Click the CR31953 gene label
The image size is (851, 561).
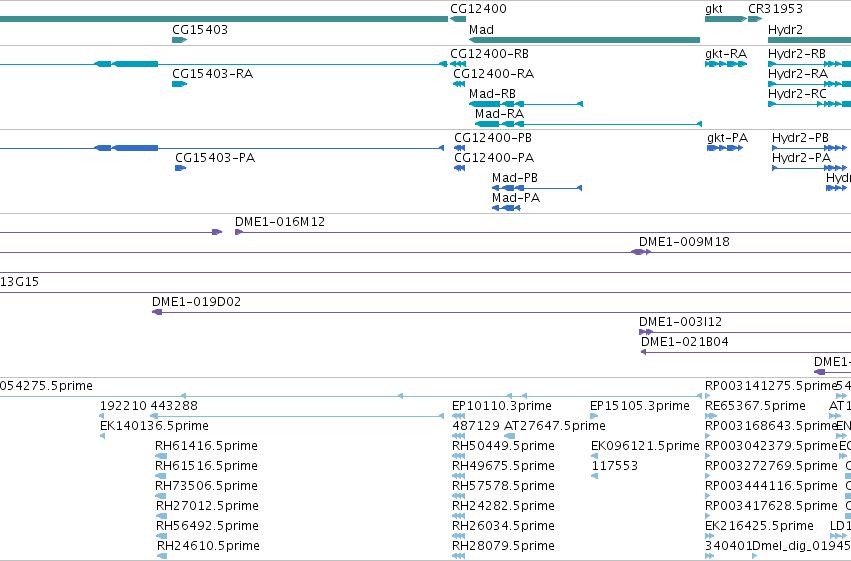775,9
